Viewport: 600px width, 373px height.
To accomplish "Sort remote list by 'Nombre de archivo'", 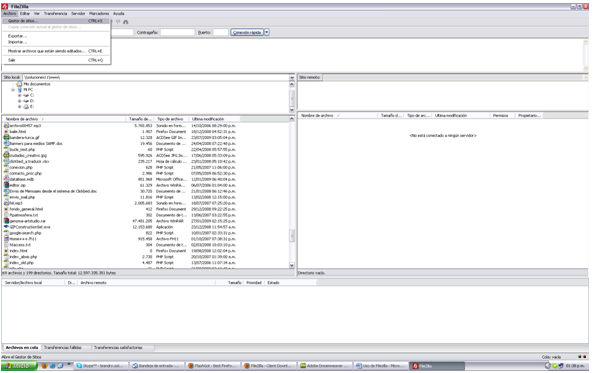I will pyautogui.click(x=338, y=116).
